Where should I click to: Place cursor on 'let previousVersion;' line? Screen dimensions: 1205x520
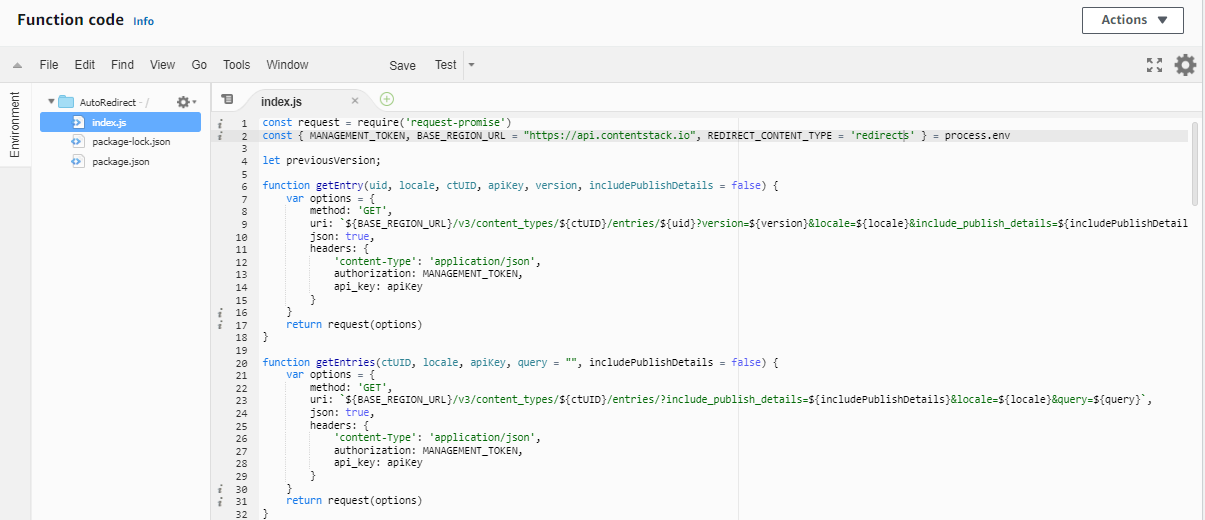322,160
